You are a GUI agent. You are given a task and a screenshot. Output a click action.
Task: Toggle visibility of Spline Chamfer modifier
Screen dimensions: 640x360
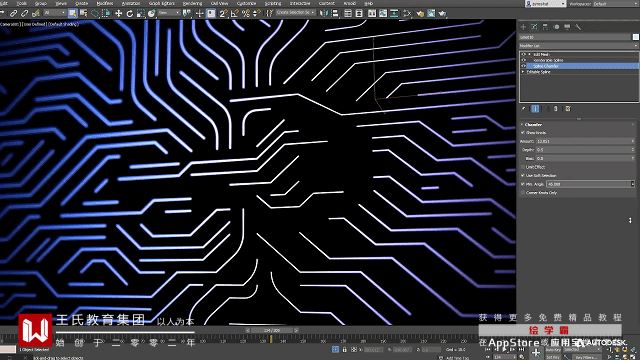[523, 66]
